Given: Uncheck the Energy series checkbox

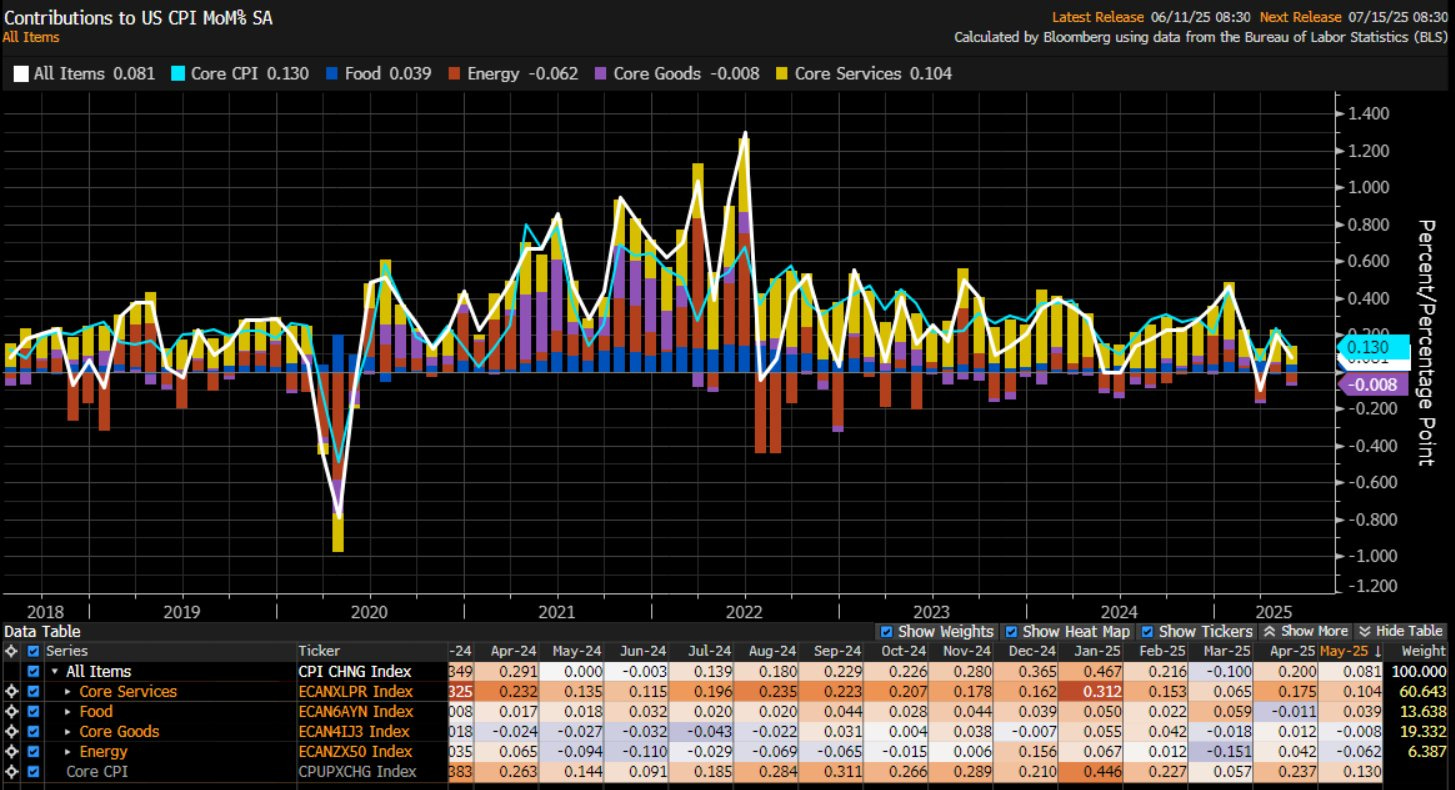Looking at the screenshot, I should coord(33,752).
